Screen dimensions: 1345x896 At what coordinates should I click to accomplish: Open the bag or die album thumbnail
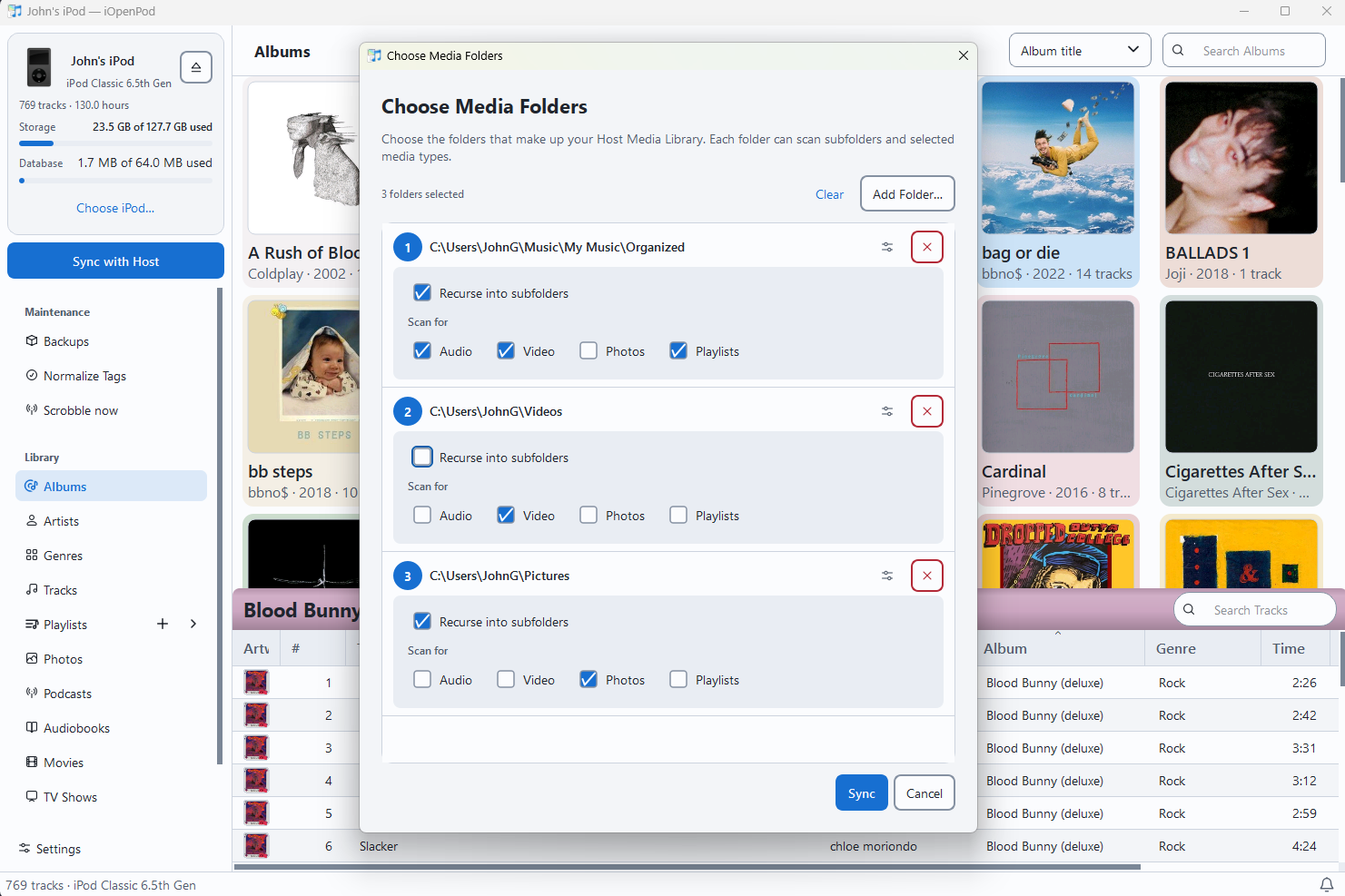point(1058,158)
